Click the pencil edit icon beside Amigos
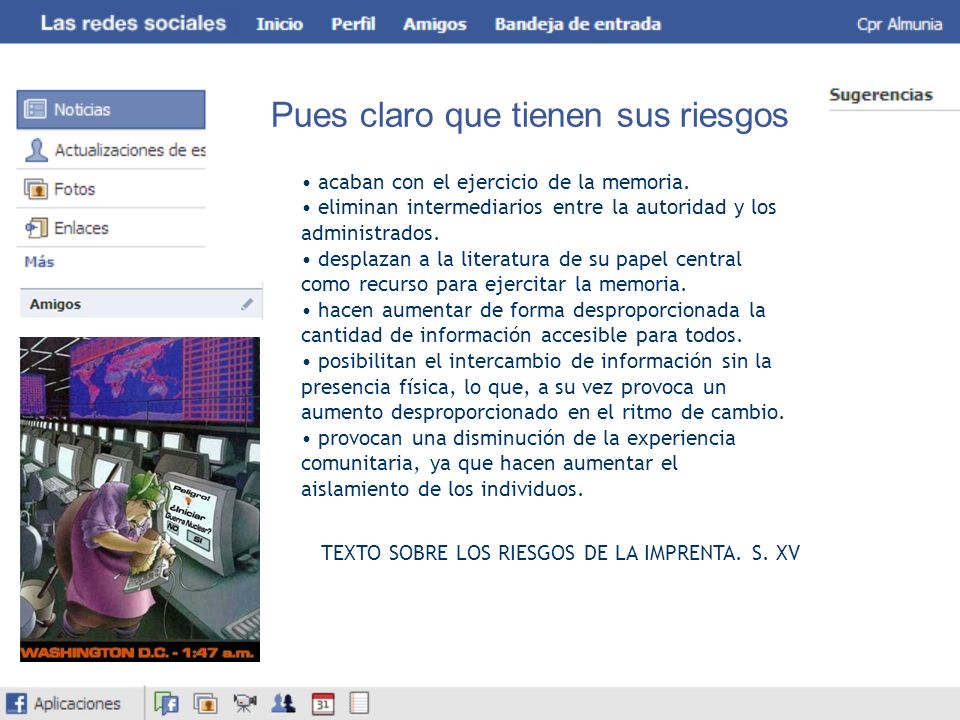The height and width of the screenshot is (720, 960). point(247,304)
